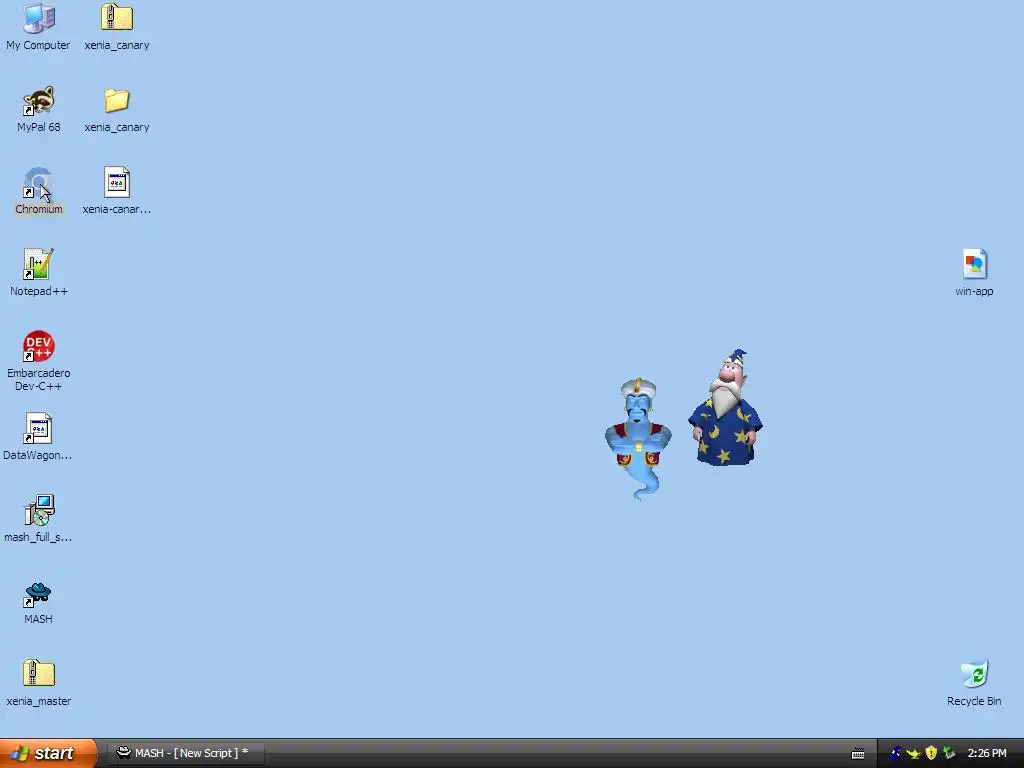This screenshot has height=768, width=1024.
Task: Click the green arrow safely-remove tray icon
Action: [x=949, y=753]
